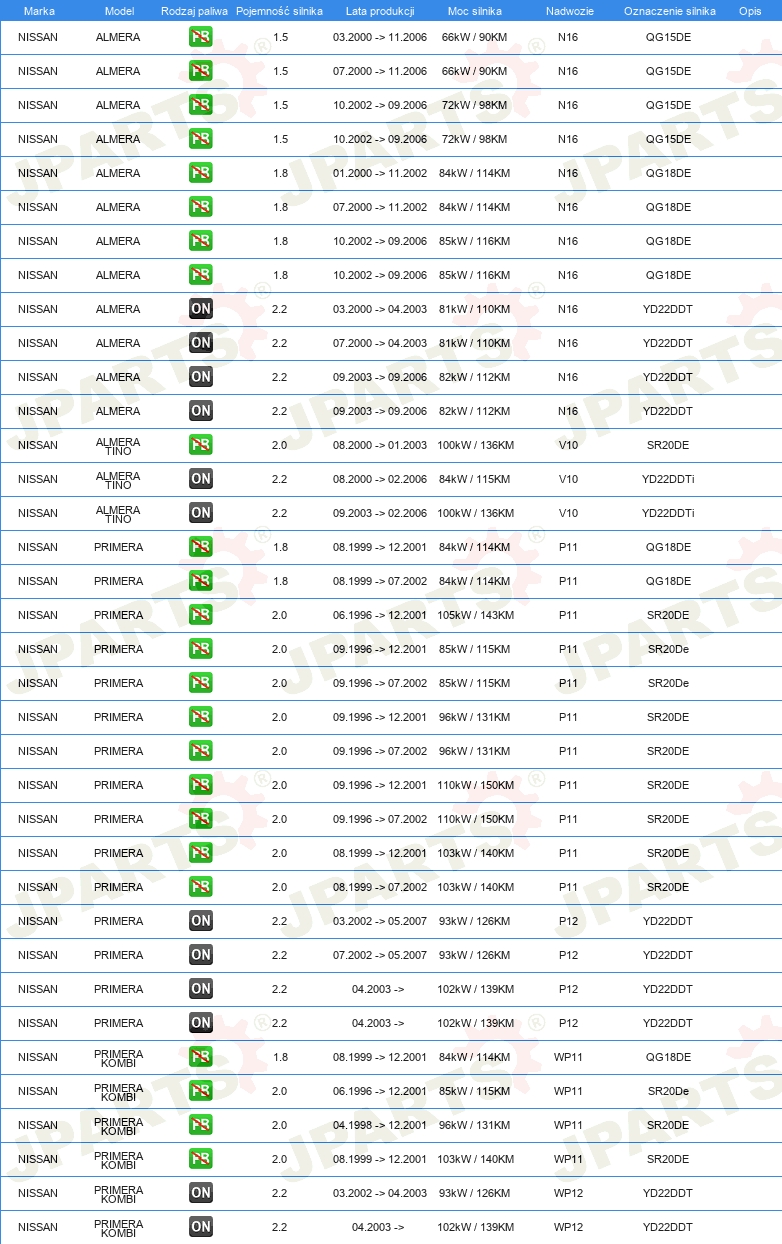The height and width of the screenshot is (1244, 782).
Task: Click petrol icon in Almera Tino SR20DE row
Action: (x=201, y=445)
